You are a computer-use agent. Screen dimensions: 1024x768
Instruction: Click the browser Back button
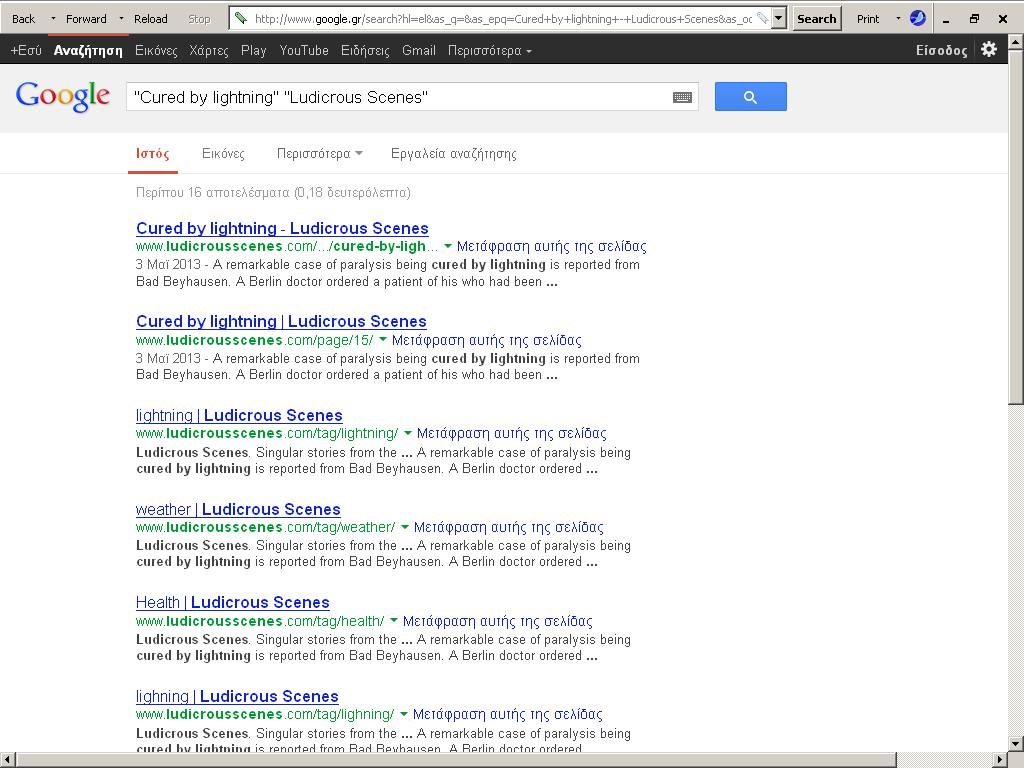[x=24, y=19]
